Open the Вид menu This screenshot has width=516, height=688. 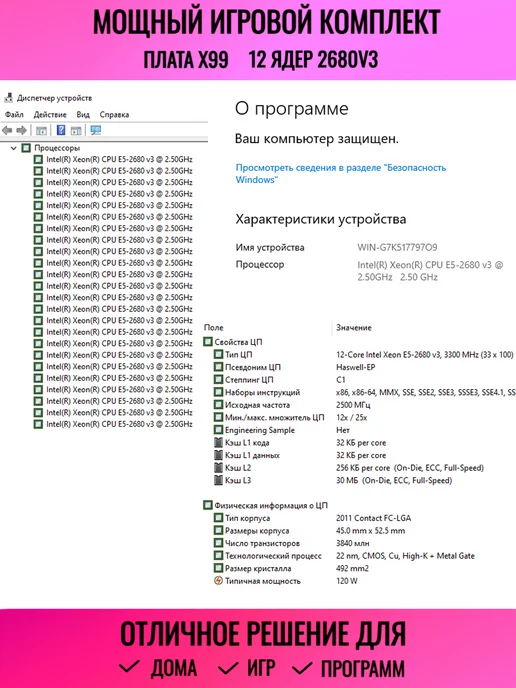tap(83, 115)
